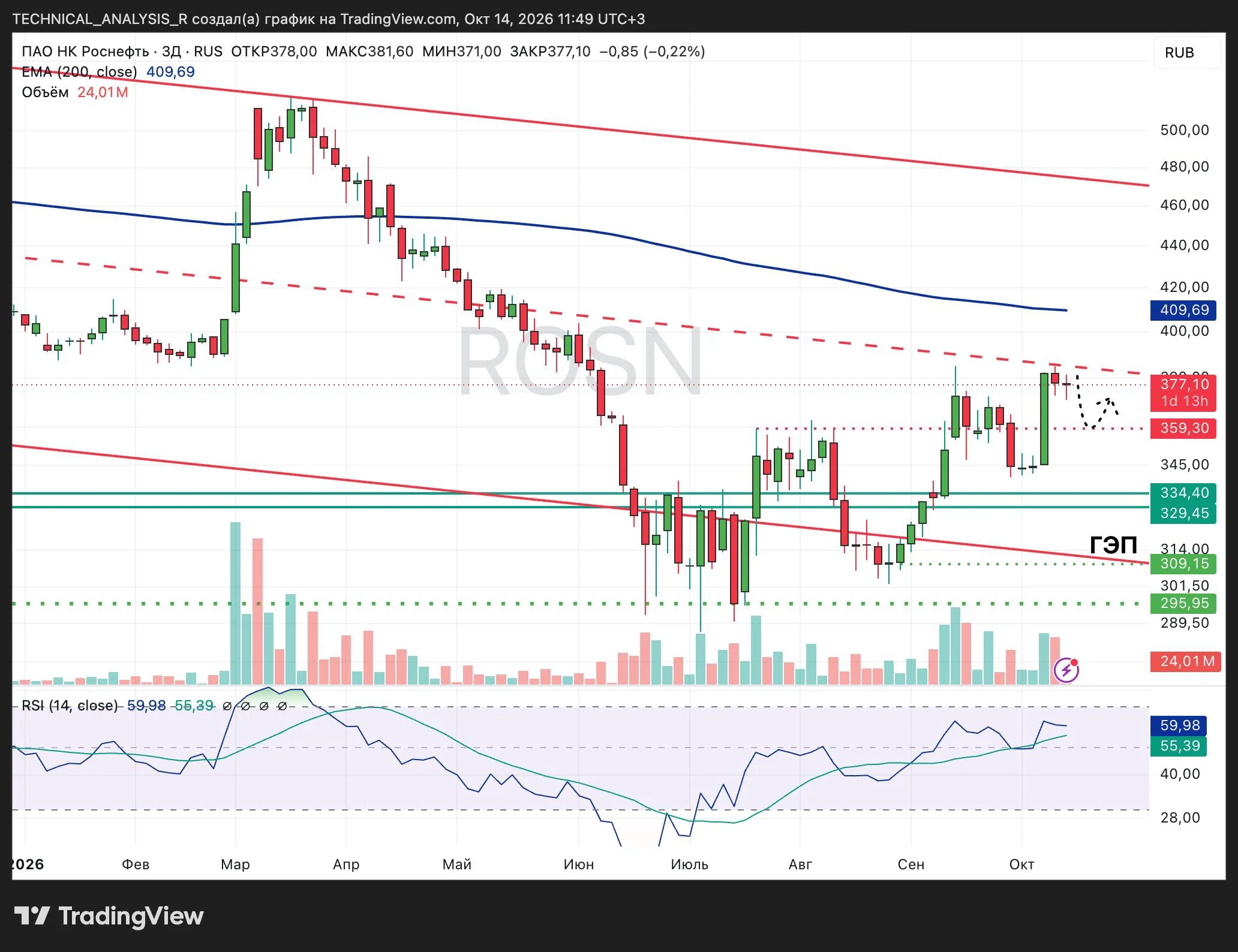Click the first RSI empty-value symbol
This screenshot has width=1238, height=952.
click(227, 706)
